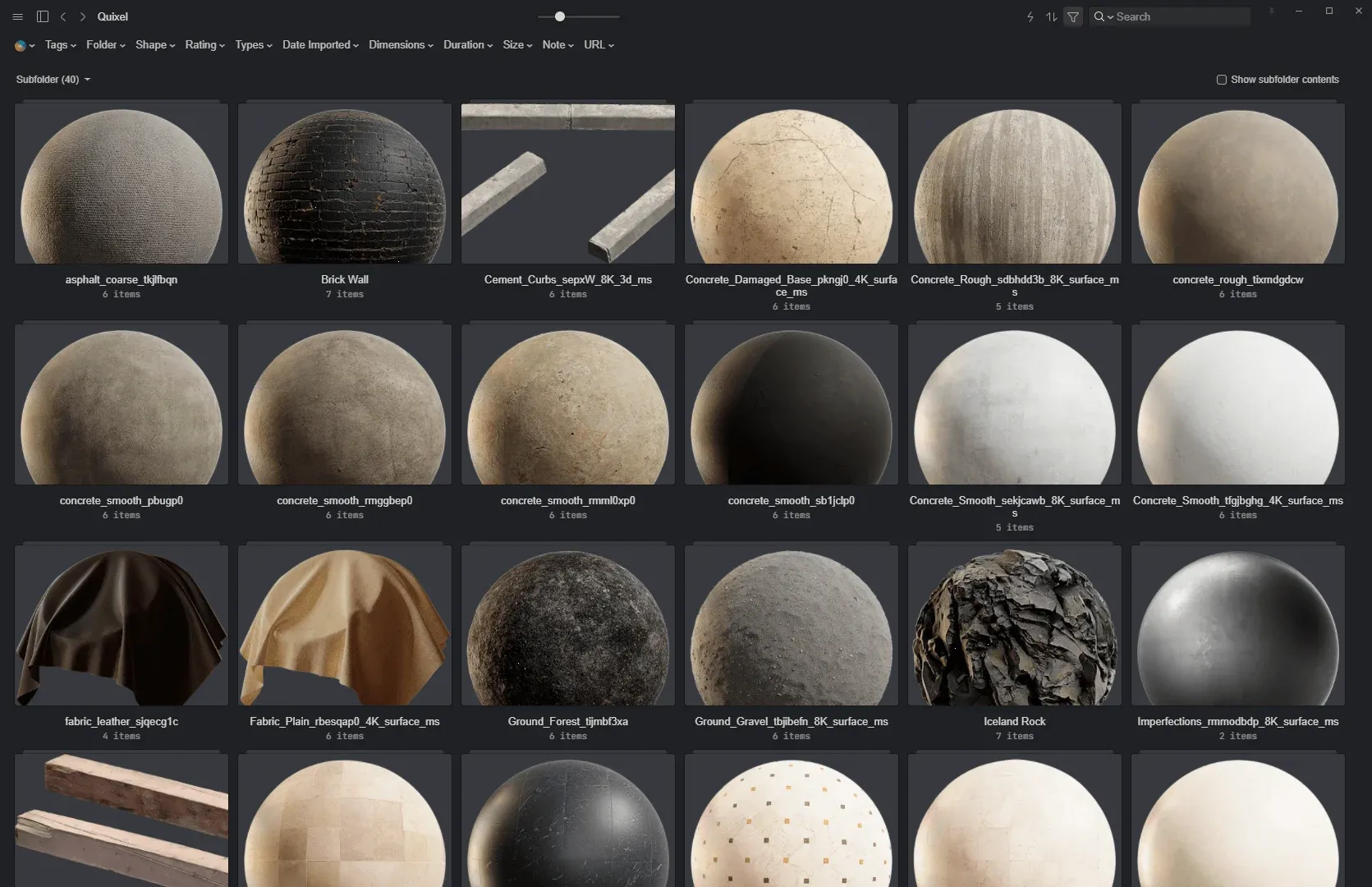The height and width of the screenshot is (887, 1372).
Task: Click the Cement_Curbs_sepxW_8K_3d_ms name
Action: [568, 280]
